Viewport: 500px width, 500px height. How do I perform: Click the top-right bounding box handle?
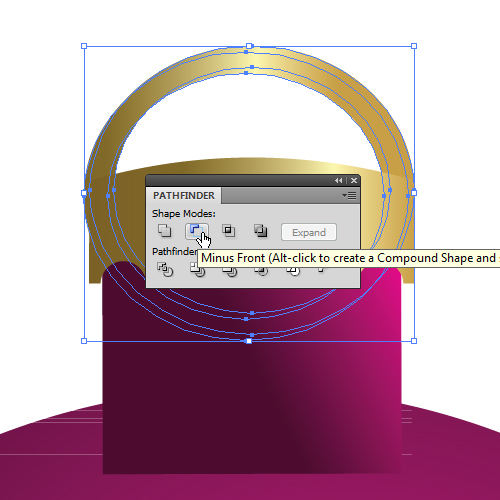[x=414, y=46]
